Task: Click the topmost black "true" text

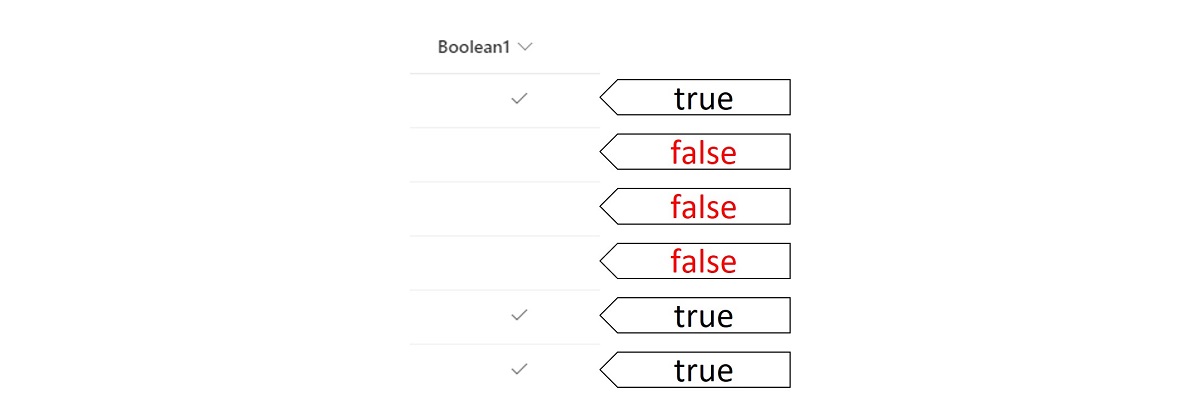Action: coord(703,98)
